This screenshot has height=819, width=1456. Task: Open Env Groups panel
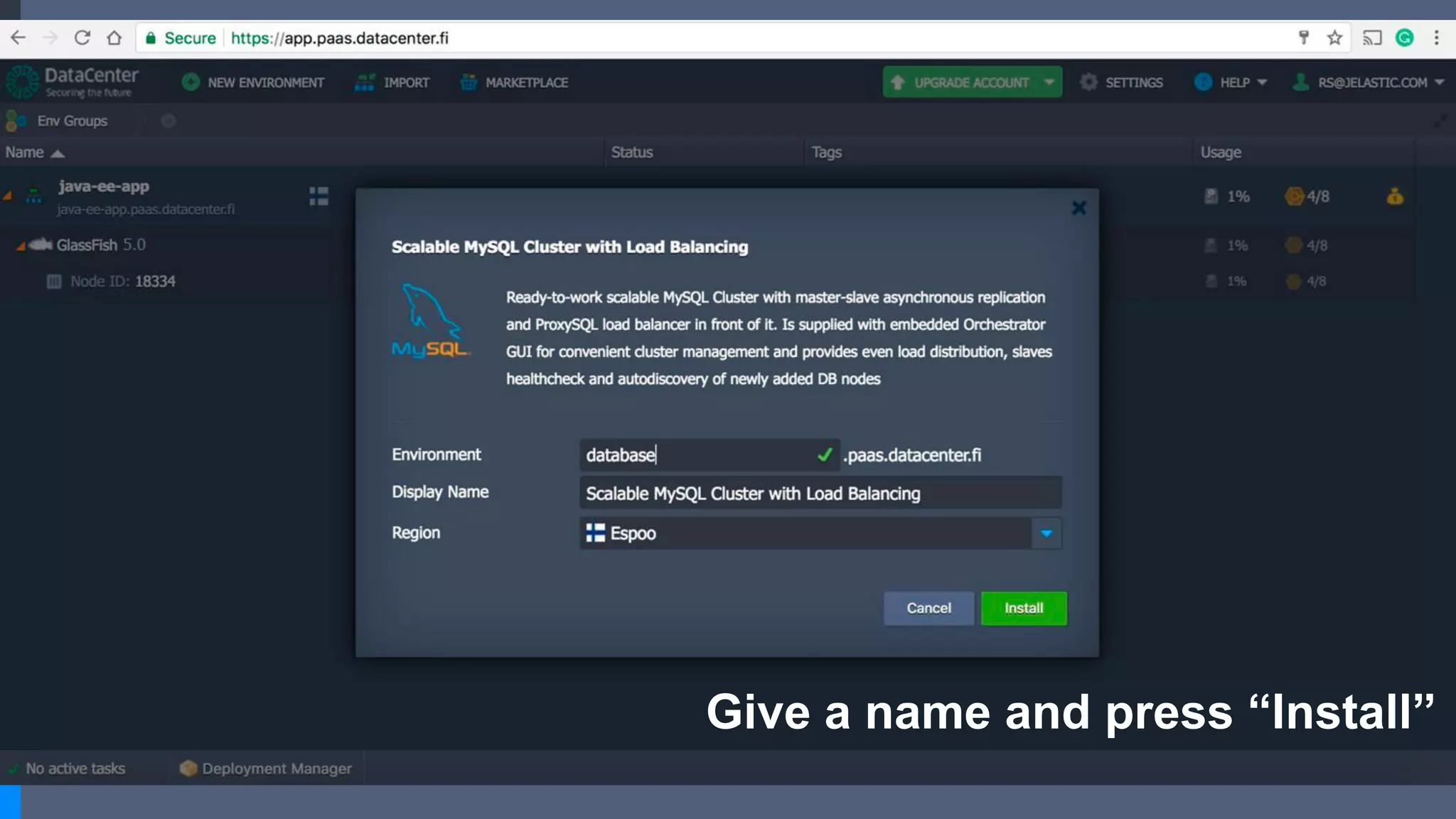[x=57, y=121]
